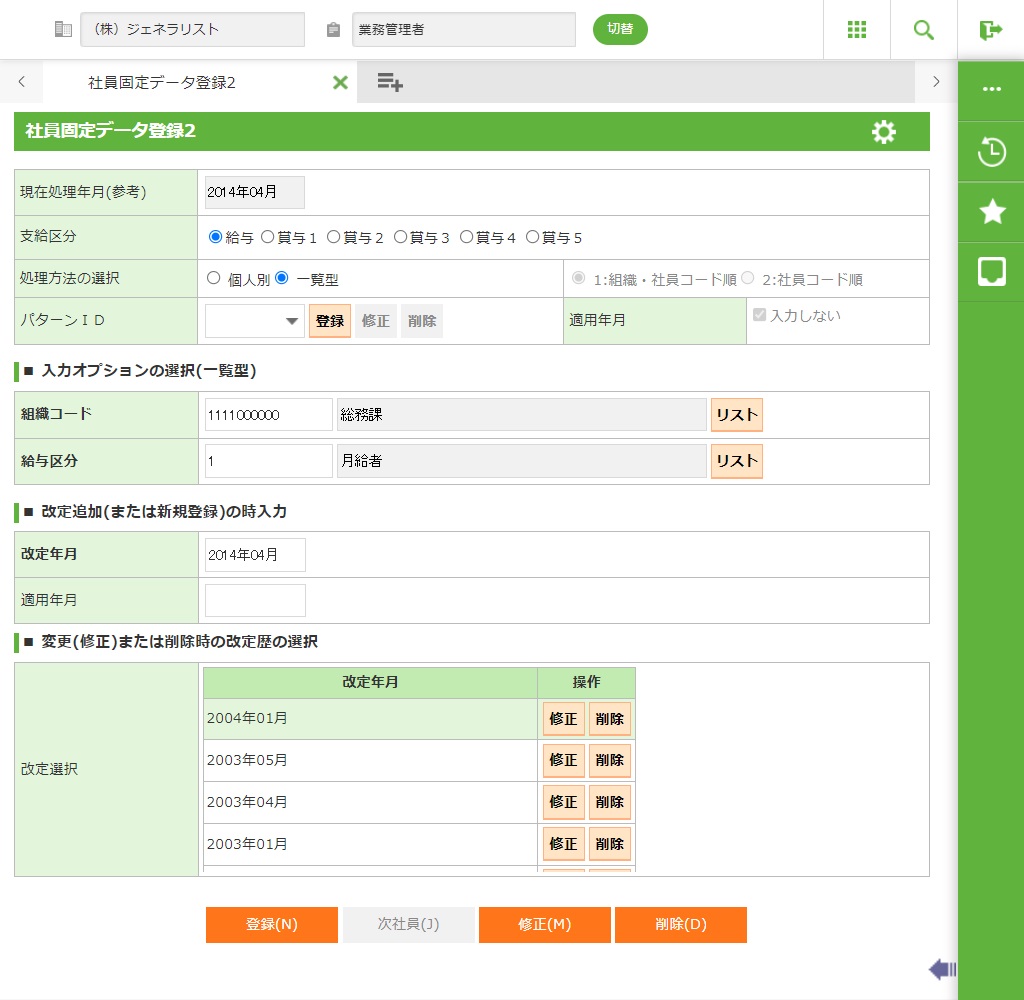Image resolution: width=1024 pixels, height=1000 pixels.
Task: Open the 組織コード リスト lookup button
Action: pos(736,415)
